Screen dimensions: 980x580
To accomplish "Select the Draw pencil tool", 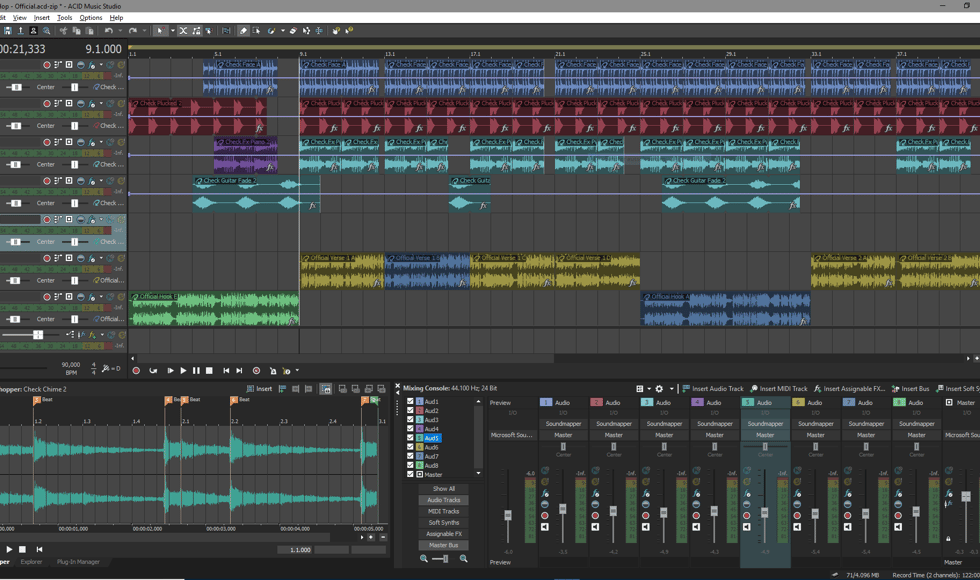I will [243, 30].
